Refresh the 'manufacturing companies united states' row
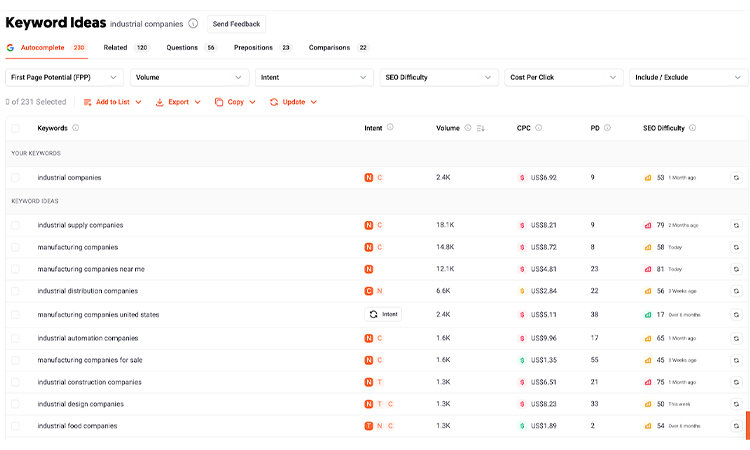Image resolution: width=750 pixels, height=450 pixels. click(x=736, y=315)
